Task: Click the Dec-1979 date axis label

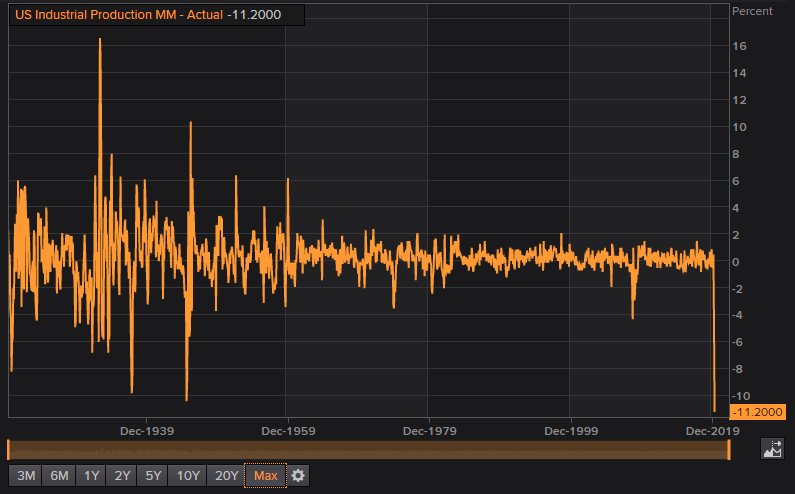Action: [x=430, y=432]
